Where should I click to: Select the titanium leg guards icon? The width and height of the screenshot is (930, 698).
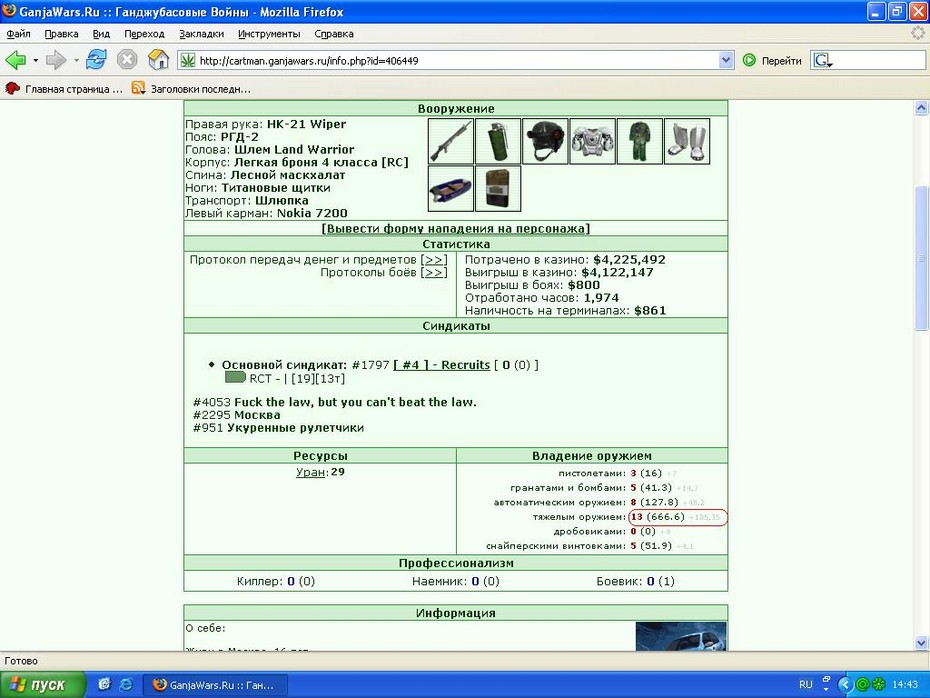(687, 141)
